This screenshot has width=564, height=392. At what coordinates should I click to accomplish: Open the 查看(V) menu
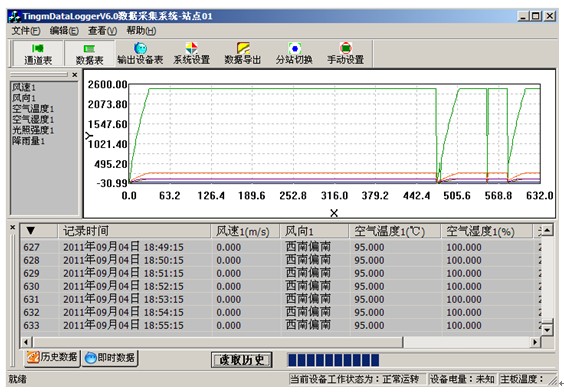pyautogui.click(x=103, y=31)
